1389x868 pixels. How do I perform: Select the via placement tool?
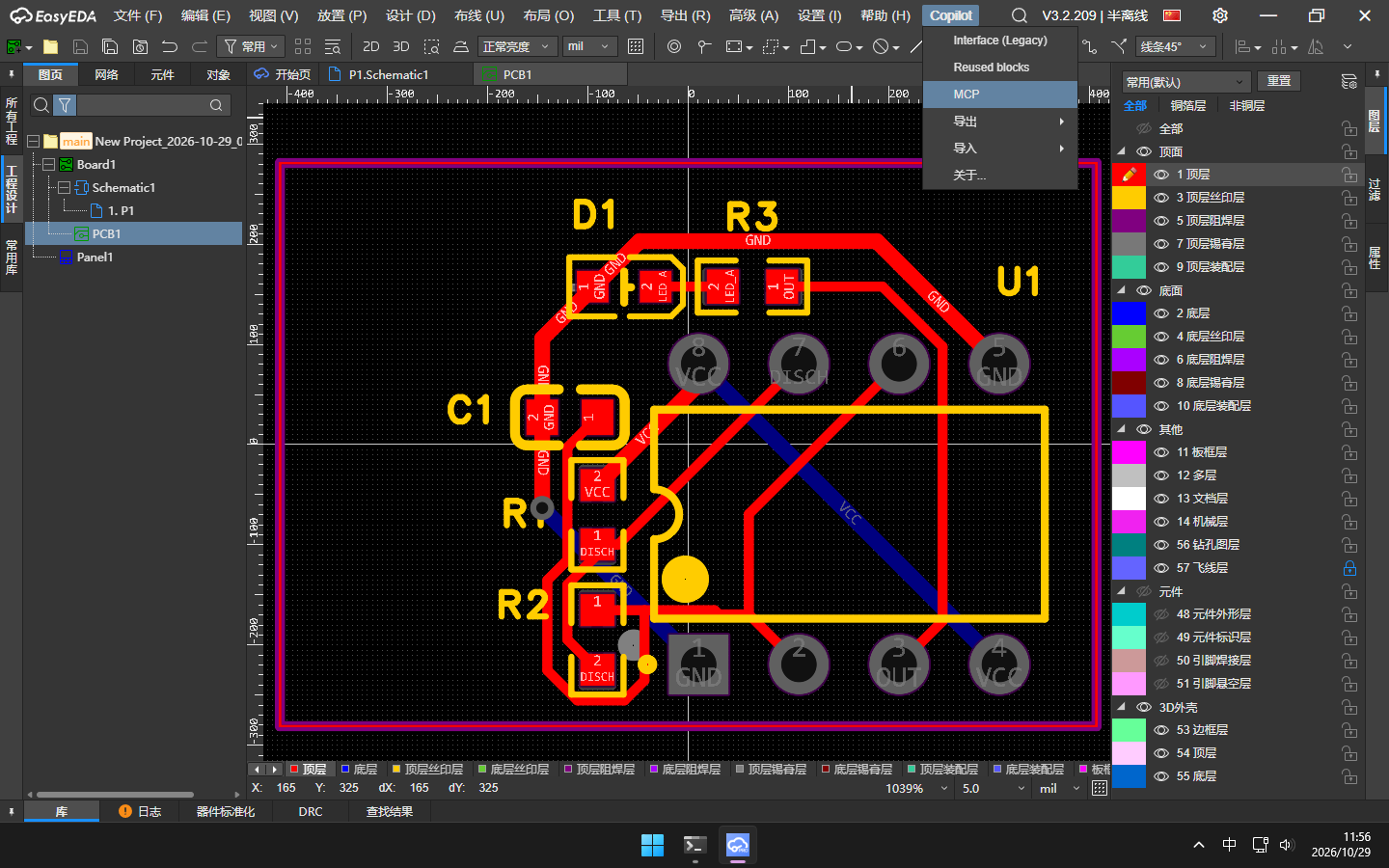[674, 46]
